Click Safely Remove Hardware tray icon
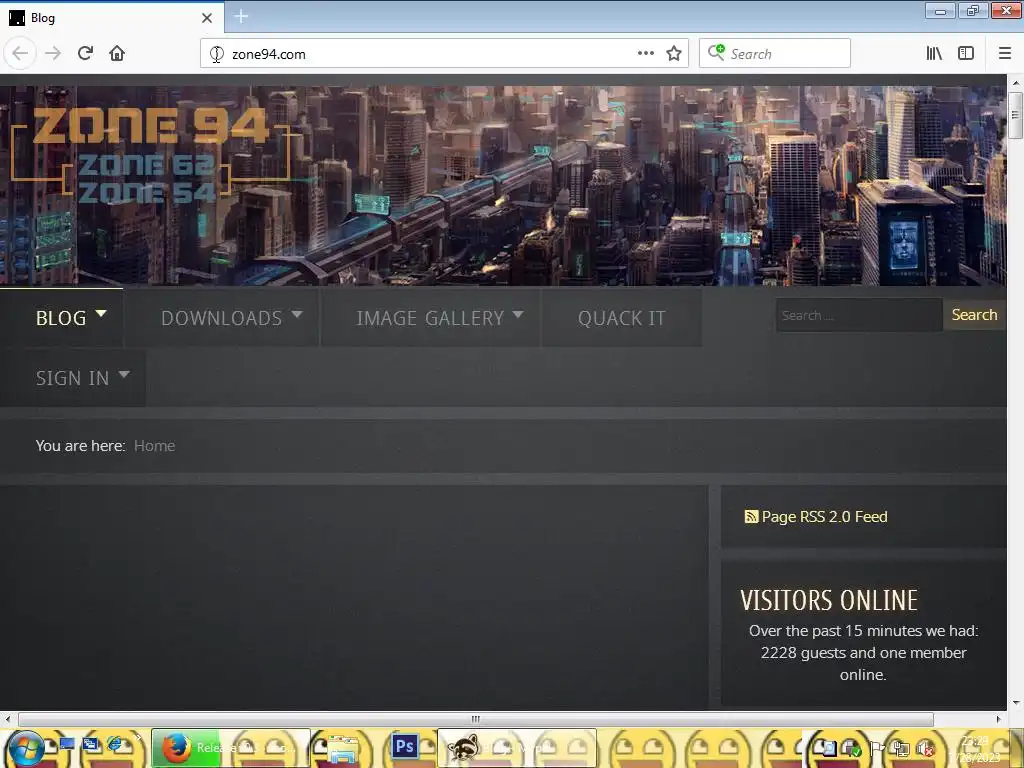The width and height of the screenshot is (1024, 768). 852,748
